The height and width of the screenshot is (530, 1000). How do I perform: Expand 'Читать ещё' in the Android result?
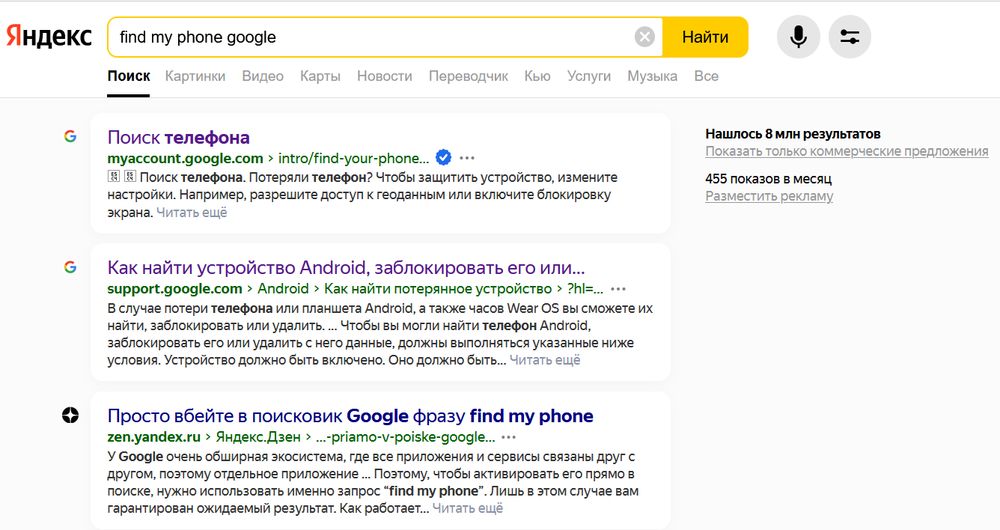pyautogui.click(x=545, y=360)
